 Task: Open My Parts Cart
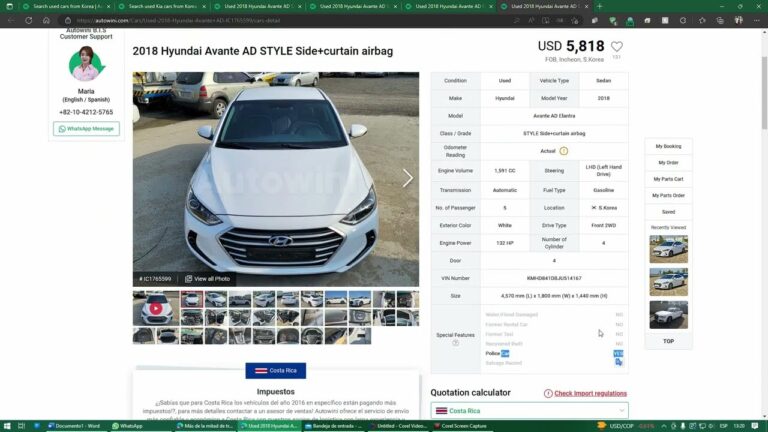tap(668, 179)
